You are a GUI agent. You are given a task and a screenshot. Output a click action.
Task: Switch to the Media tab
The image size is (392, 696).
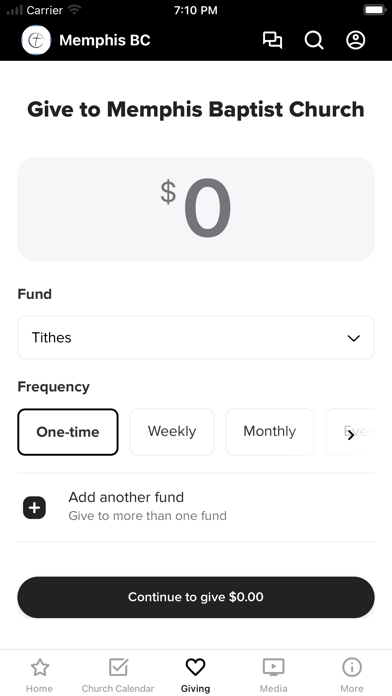coord(273,675)
